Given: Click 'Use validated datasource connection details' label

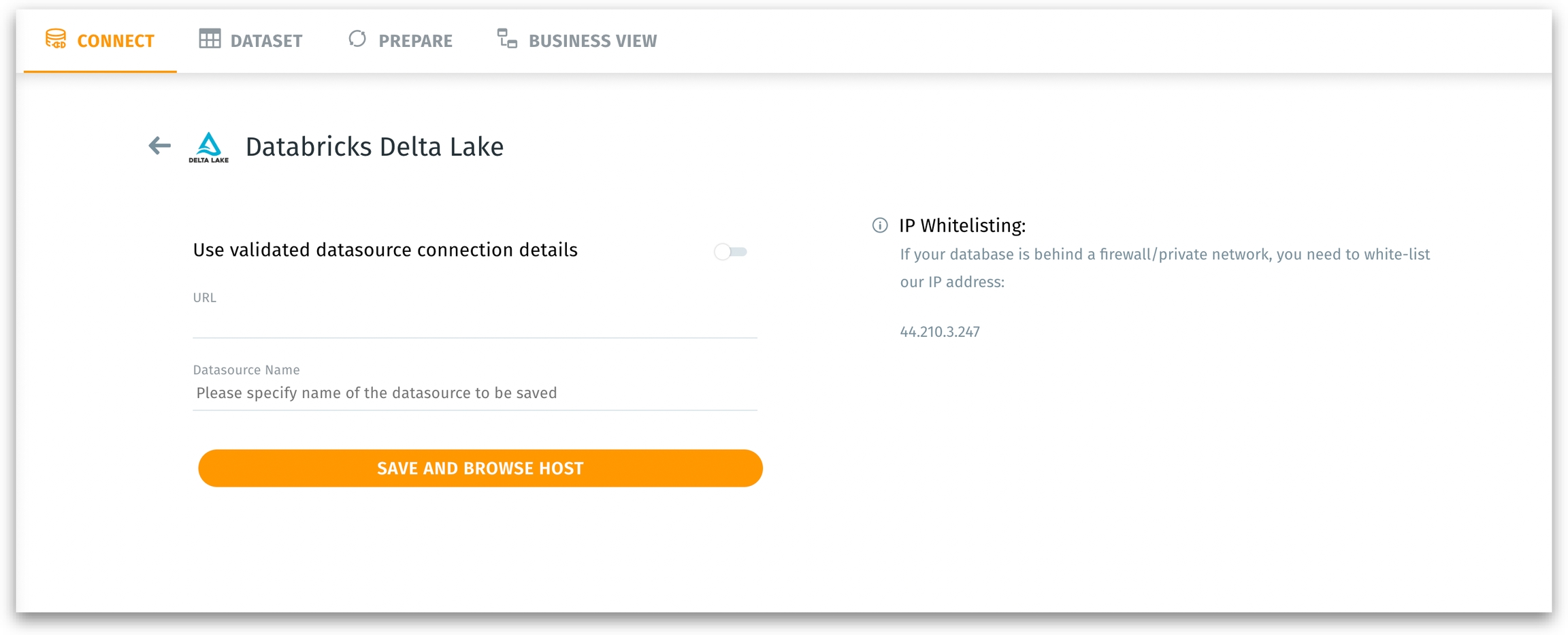Looking at the screenshot, I should click(x=385, y=250).
